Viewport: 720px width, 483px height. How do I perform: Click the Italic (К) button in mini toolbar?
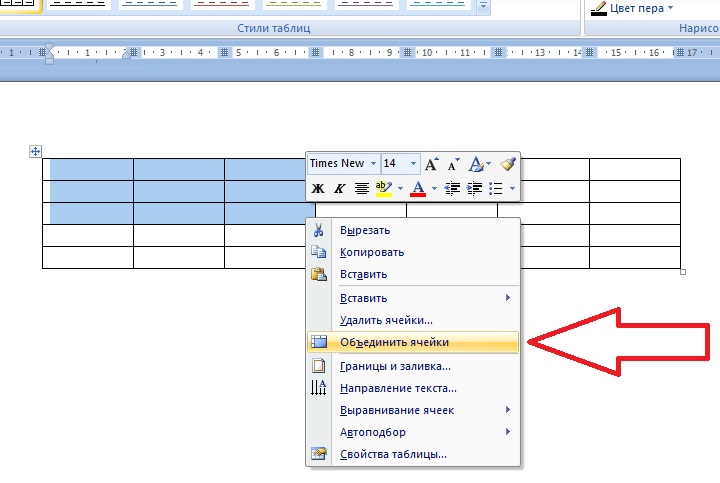click(339, 188)
